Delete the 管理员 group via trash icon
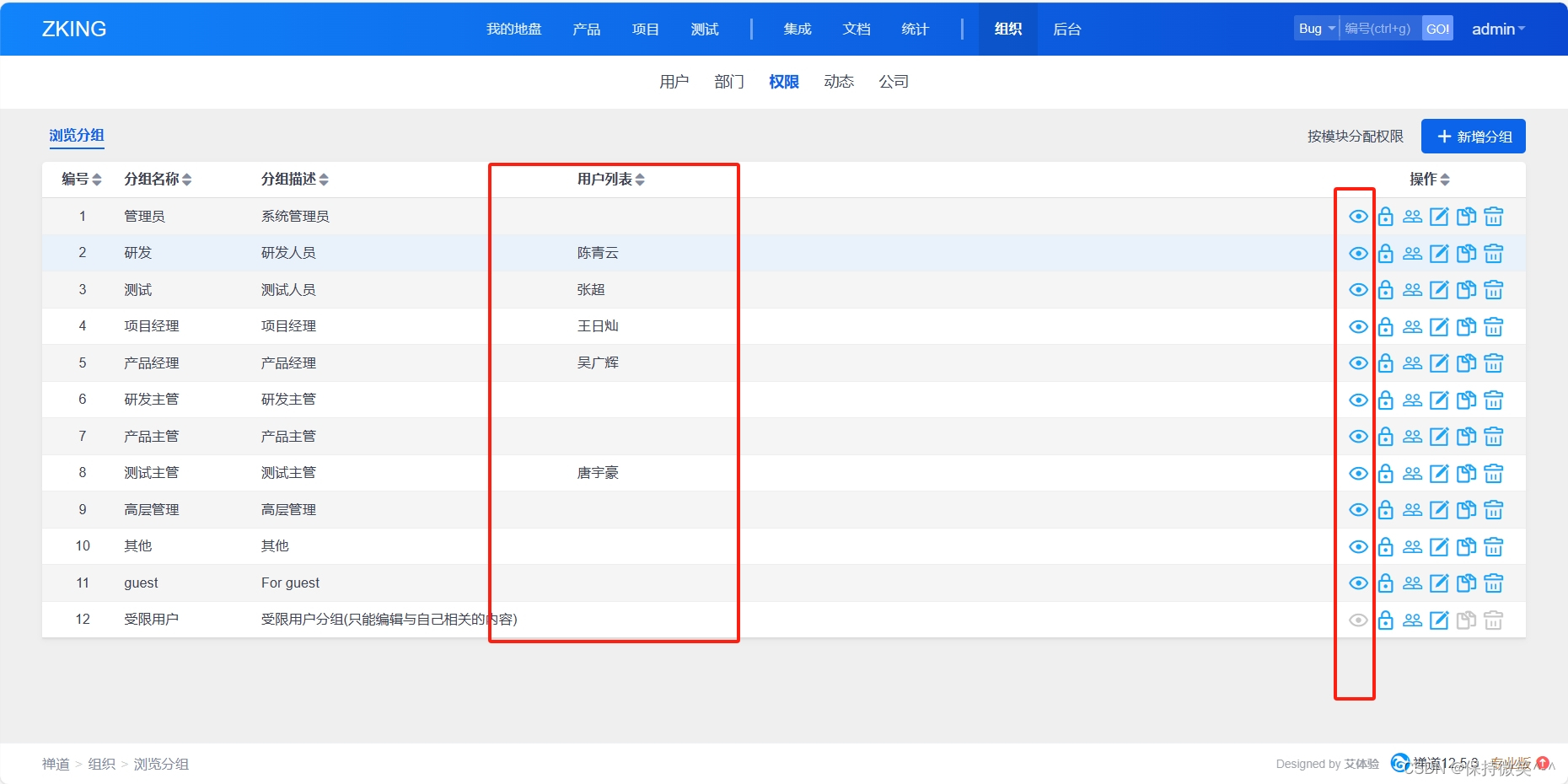This screenshot has height=784, width=1568. coord(1493,217)
